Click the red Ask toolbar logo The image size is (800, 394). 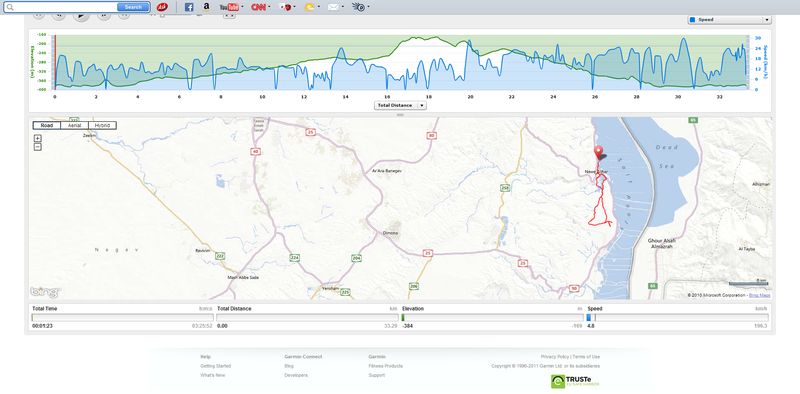[162, 7]
